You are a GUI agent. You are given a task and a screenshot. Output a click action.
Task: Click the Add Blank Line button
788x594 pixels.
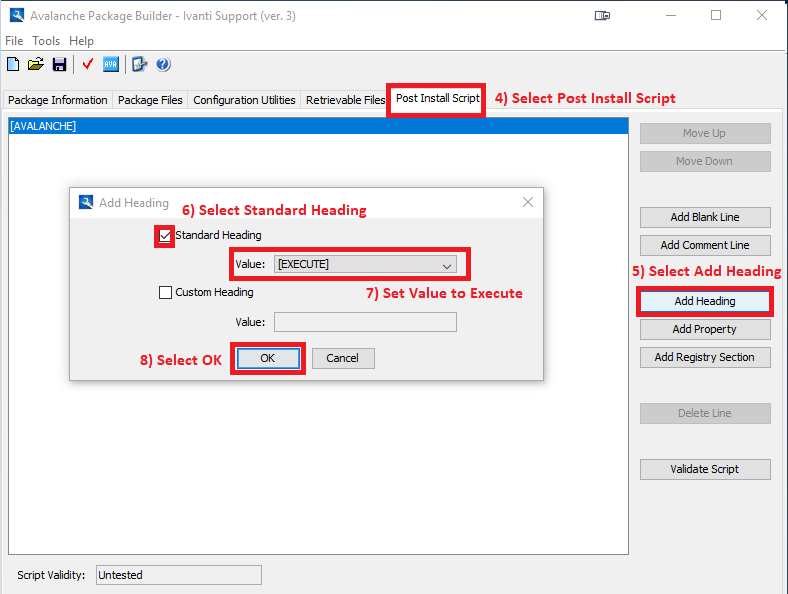point(705,217)
